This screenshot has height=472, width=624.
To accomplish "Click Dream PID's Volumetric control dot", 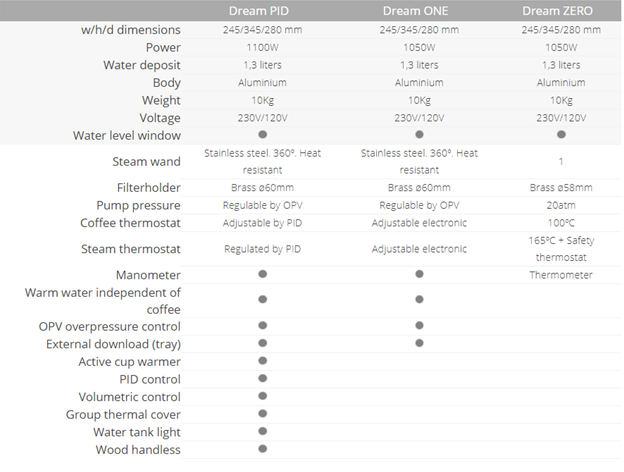I will (262, 396).
